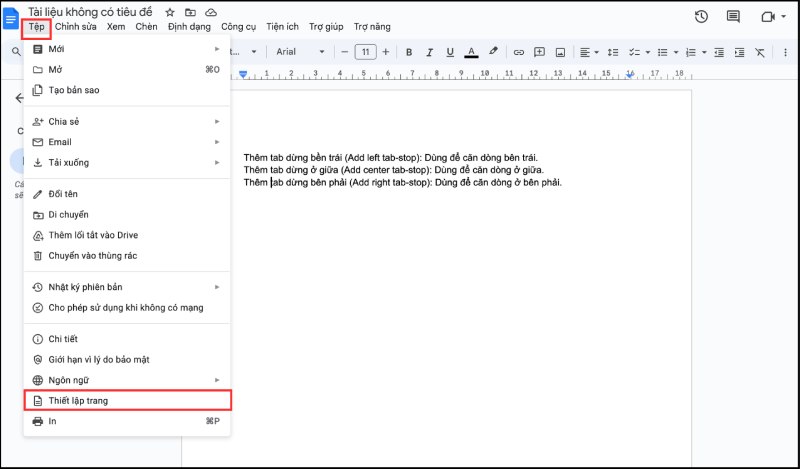Toggle bold formatting
800x469 pixels.
[x=407, y=52]
